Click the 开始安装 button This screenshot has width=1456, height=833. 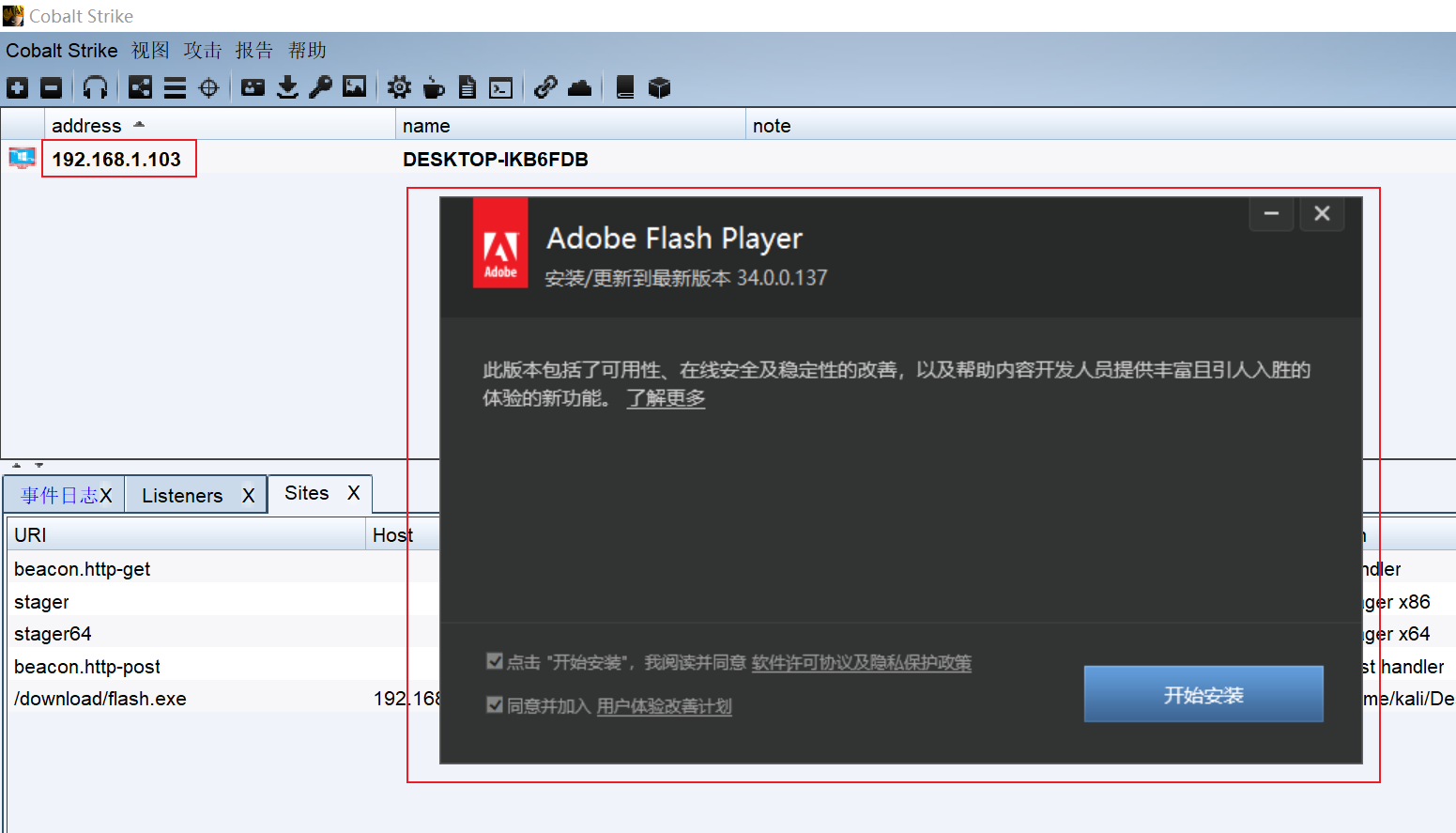[1203, 694]
